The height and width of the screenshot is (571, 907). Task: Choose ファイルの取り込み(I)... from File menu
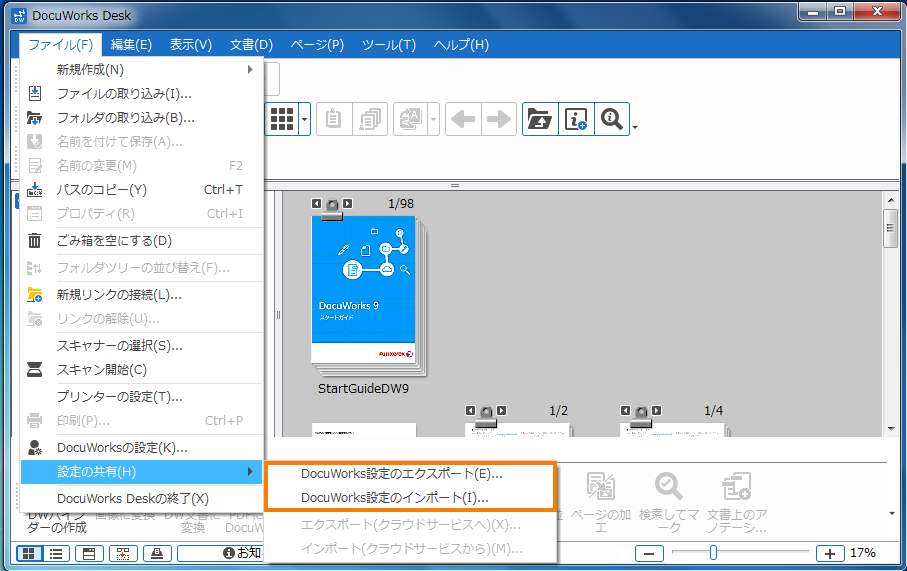(x=142, y=94)
